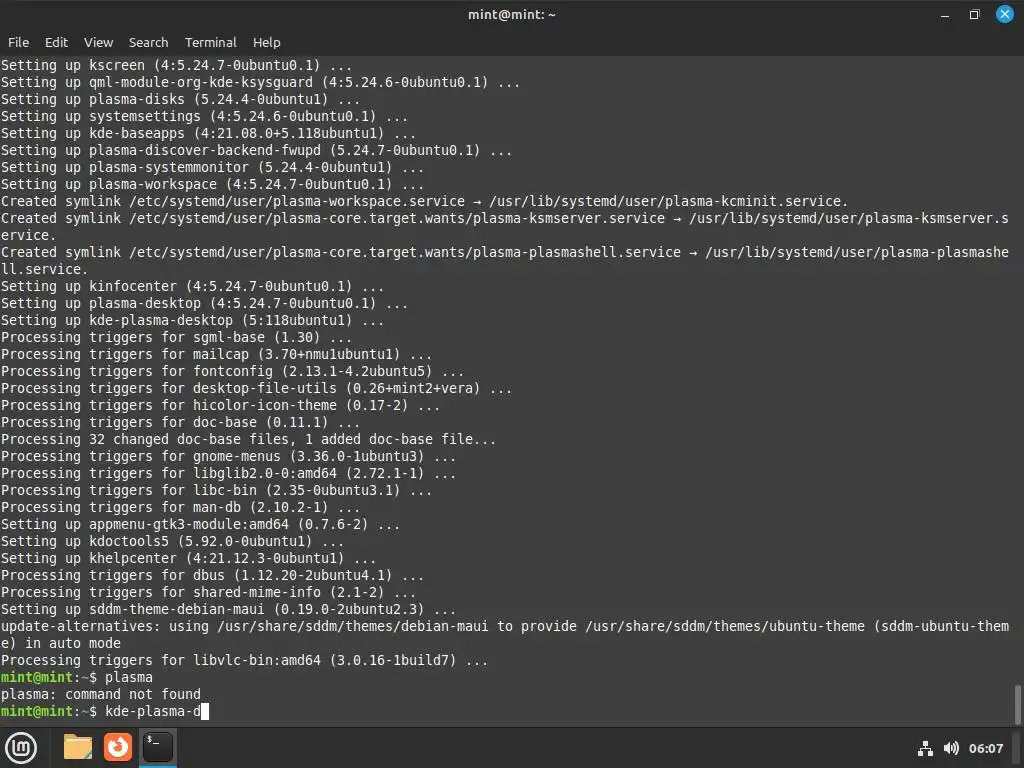Click the typed 'kde-plasma-d' command text
The height and width of the screenshot is (768, 1024).
(x=153, y=711)
